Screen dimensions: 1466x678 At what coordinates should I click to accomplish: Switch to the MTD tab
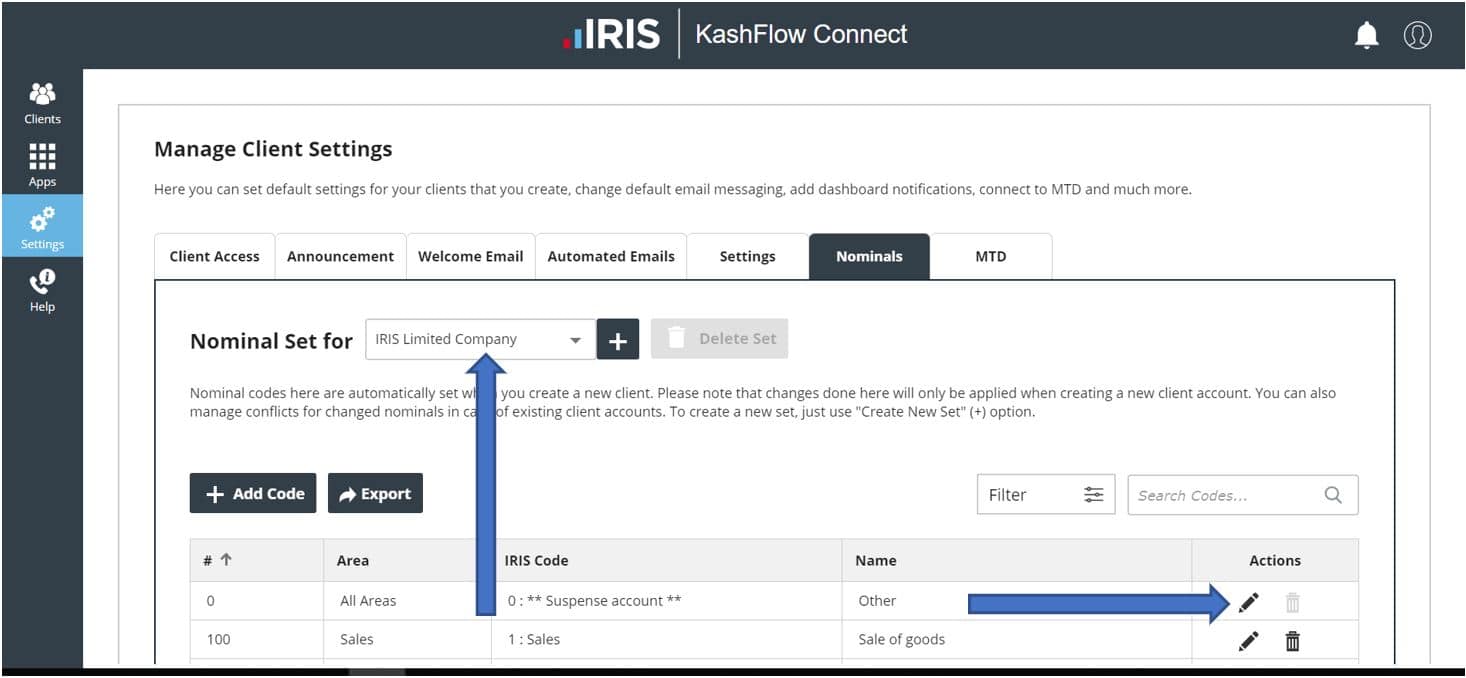point(990,257)
